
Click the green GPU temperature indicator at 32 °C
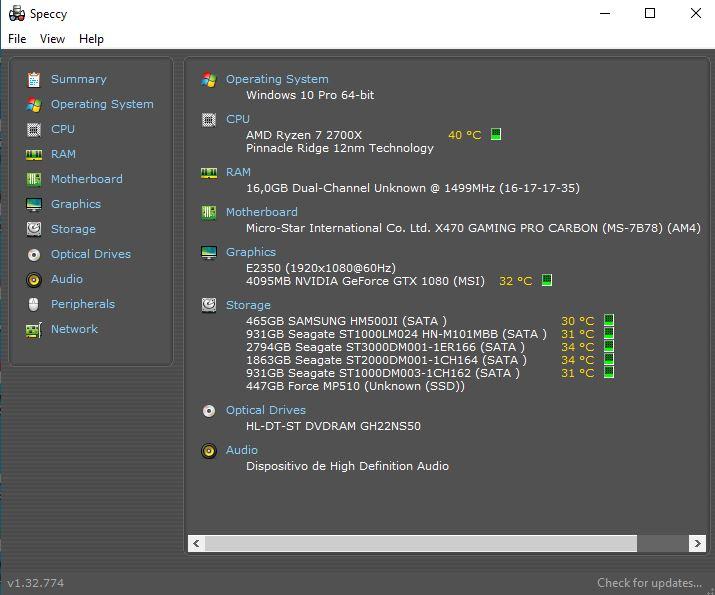pyautogui.click(x=546, y=280)
